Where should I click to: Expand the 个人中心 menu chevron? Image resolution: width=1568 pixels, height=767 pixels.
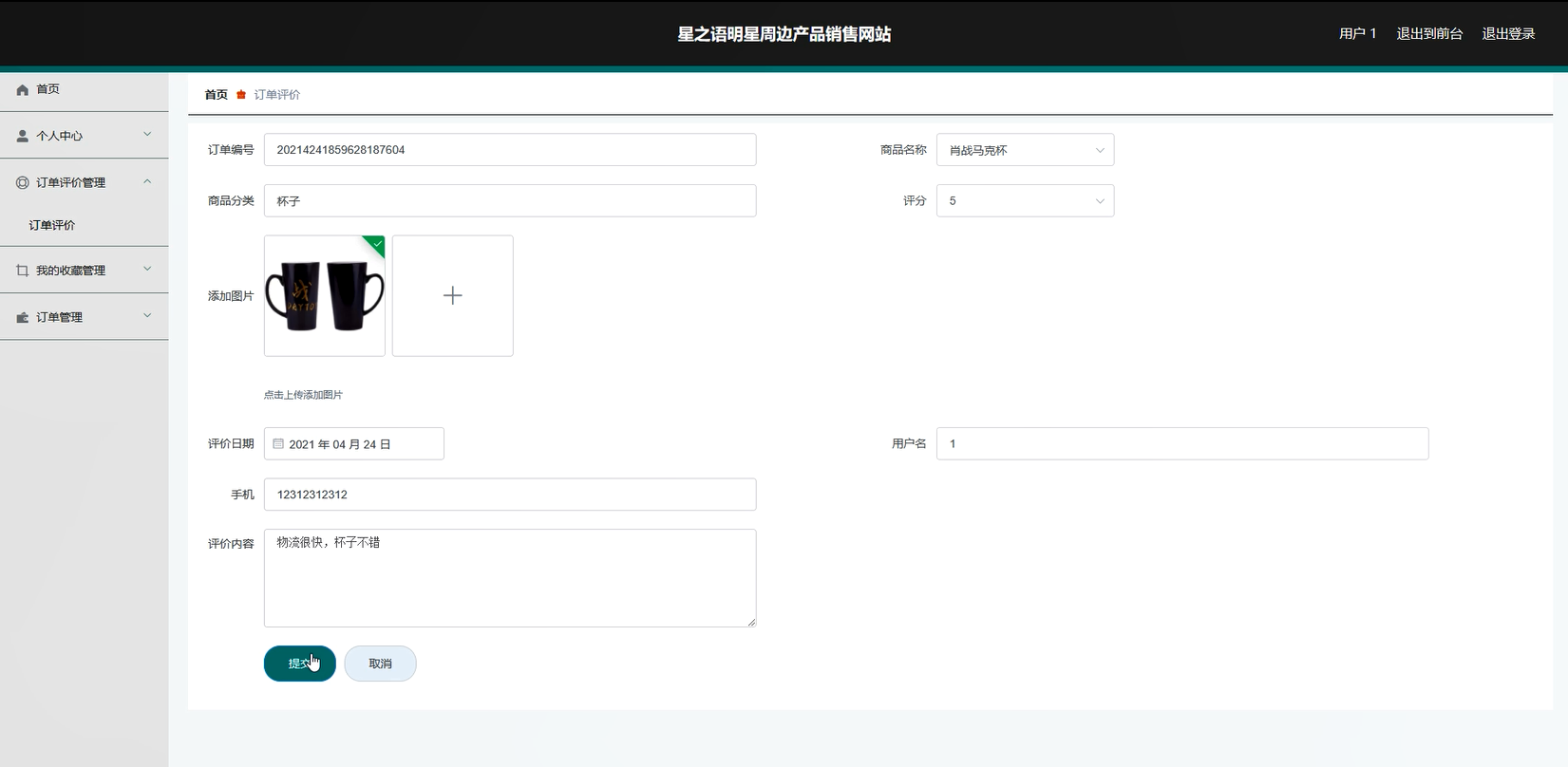click(147, 135)
